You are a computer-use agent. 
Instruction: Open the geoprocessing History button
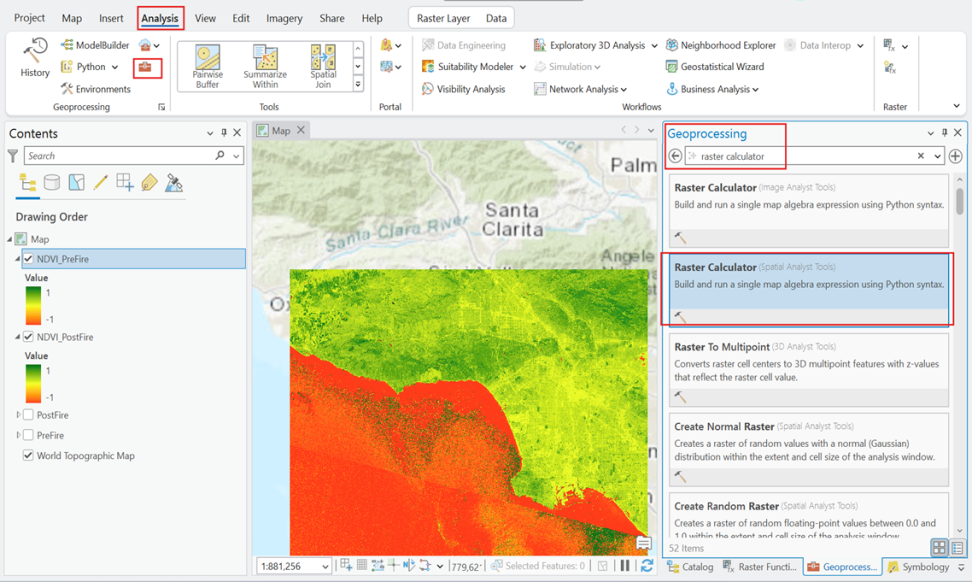(x=35, y=58)
